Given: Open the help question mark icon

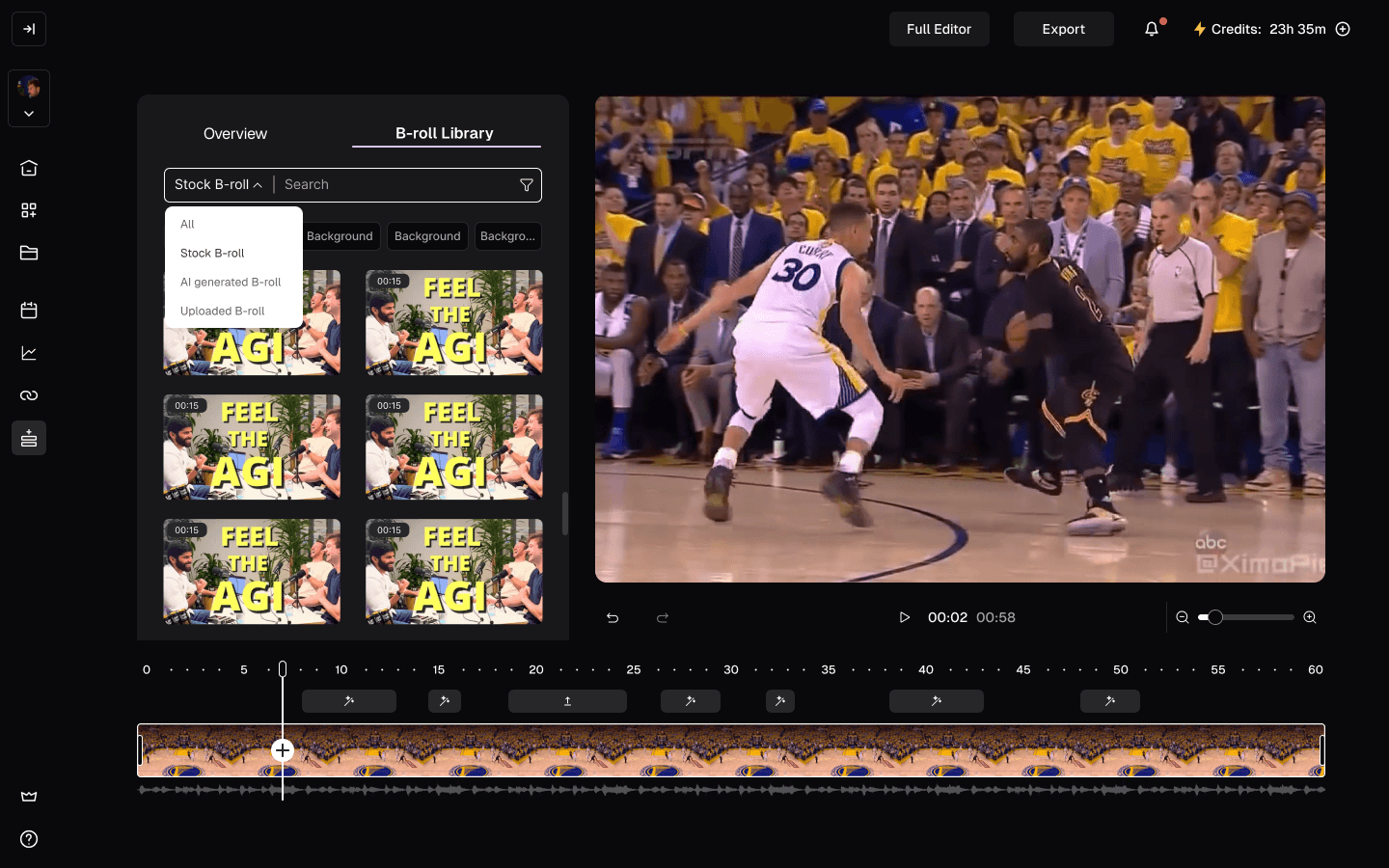Looking at the screenshot, I should (29, 839).
